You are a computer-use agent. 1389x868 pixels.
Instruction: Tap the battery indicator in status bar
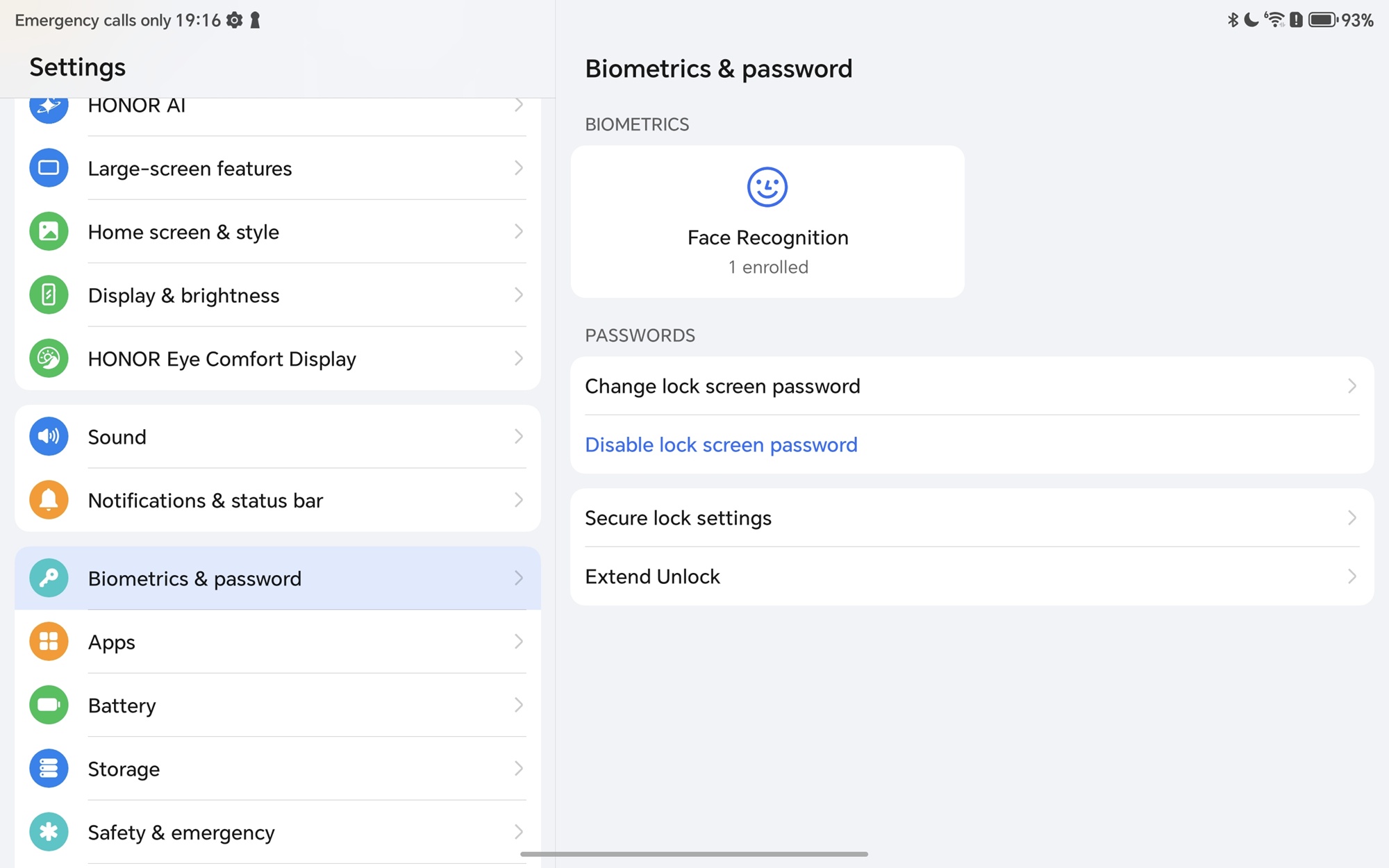coord(1322,20)
